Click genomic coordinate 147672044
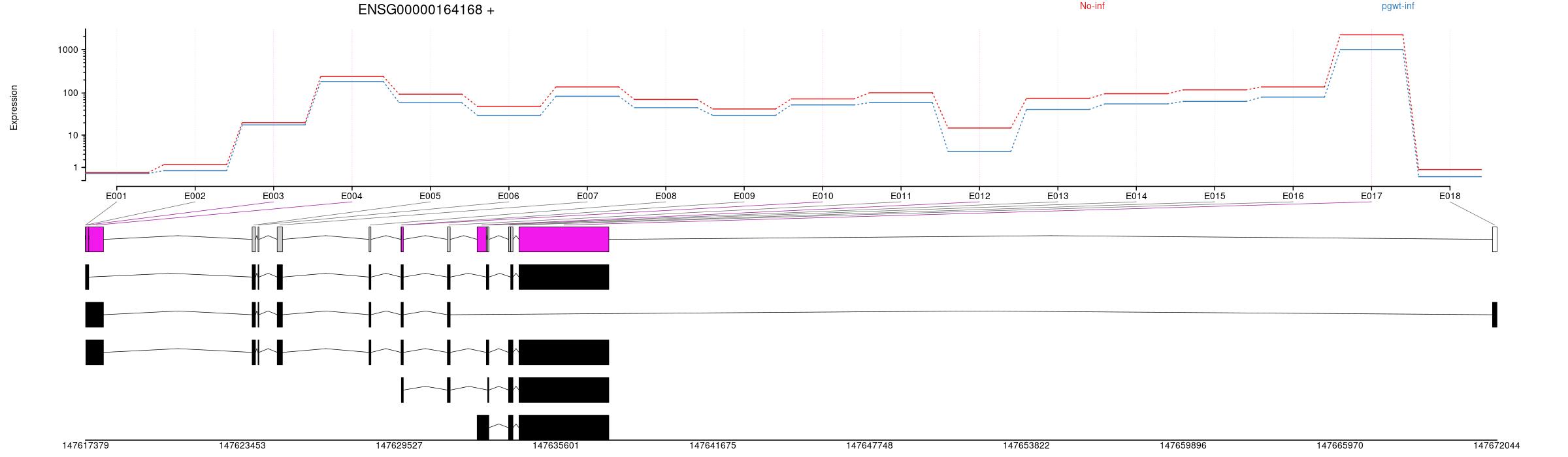Viewport: 1568px width, 457px height. (1497, 446)
